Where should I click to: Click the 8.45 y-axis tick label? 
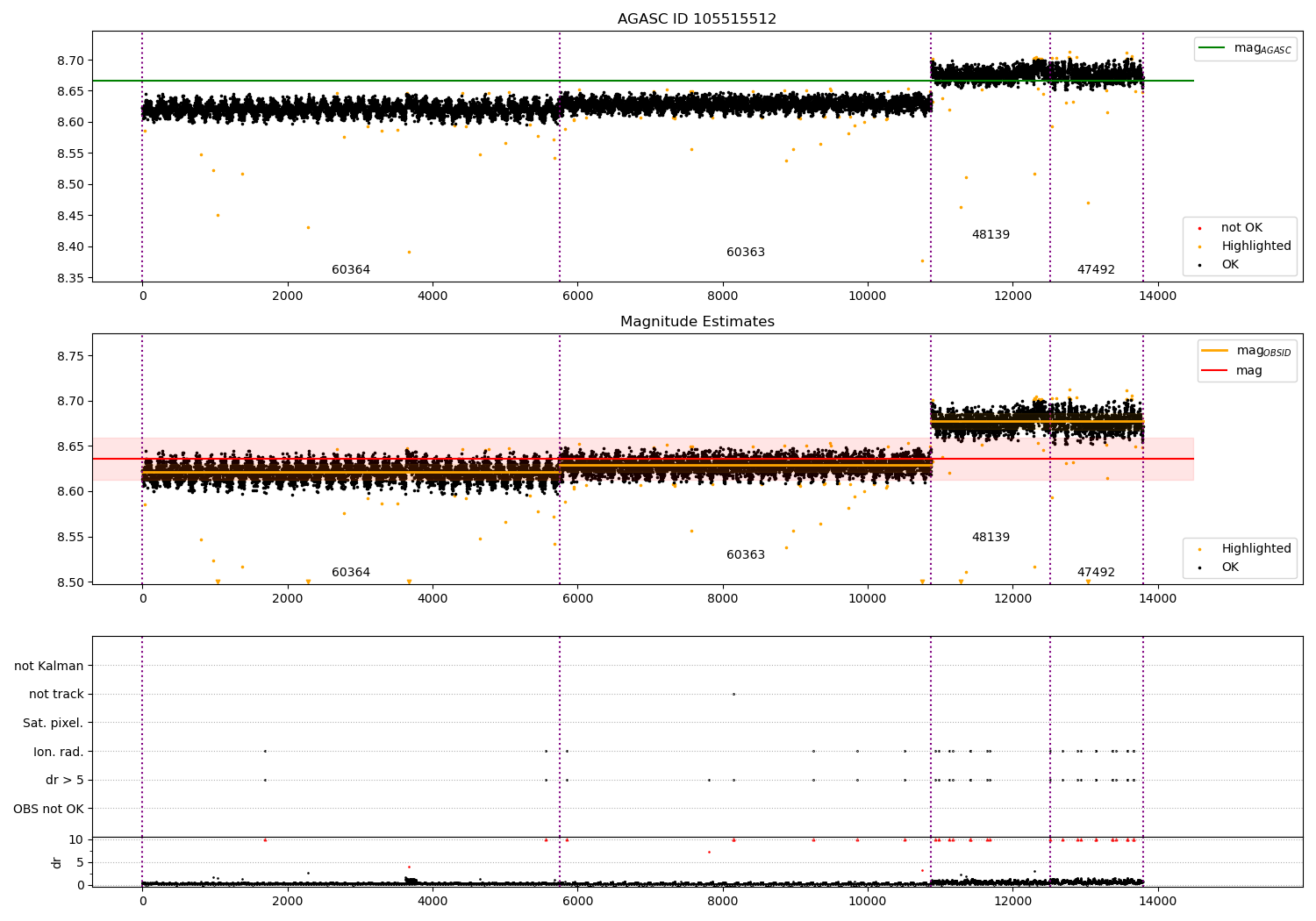point(69,217)
